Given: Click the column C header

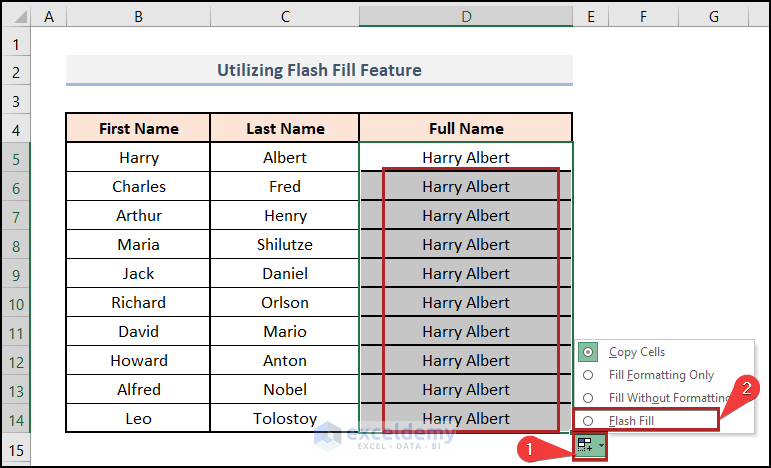Looking at the screenshot, I should (x=285, y=16).
